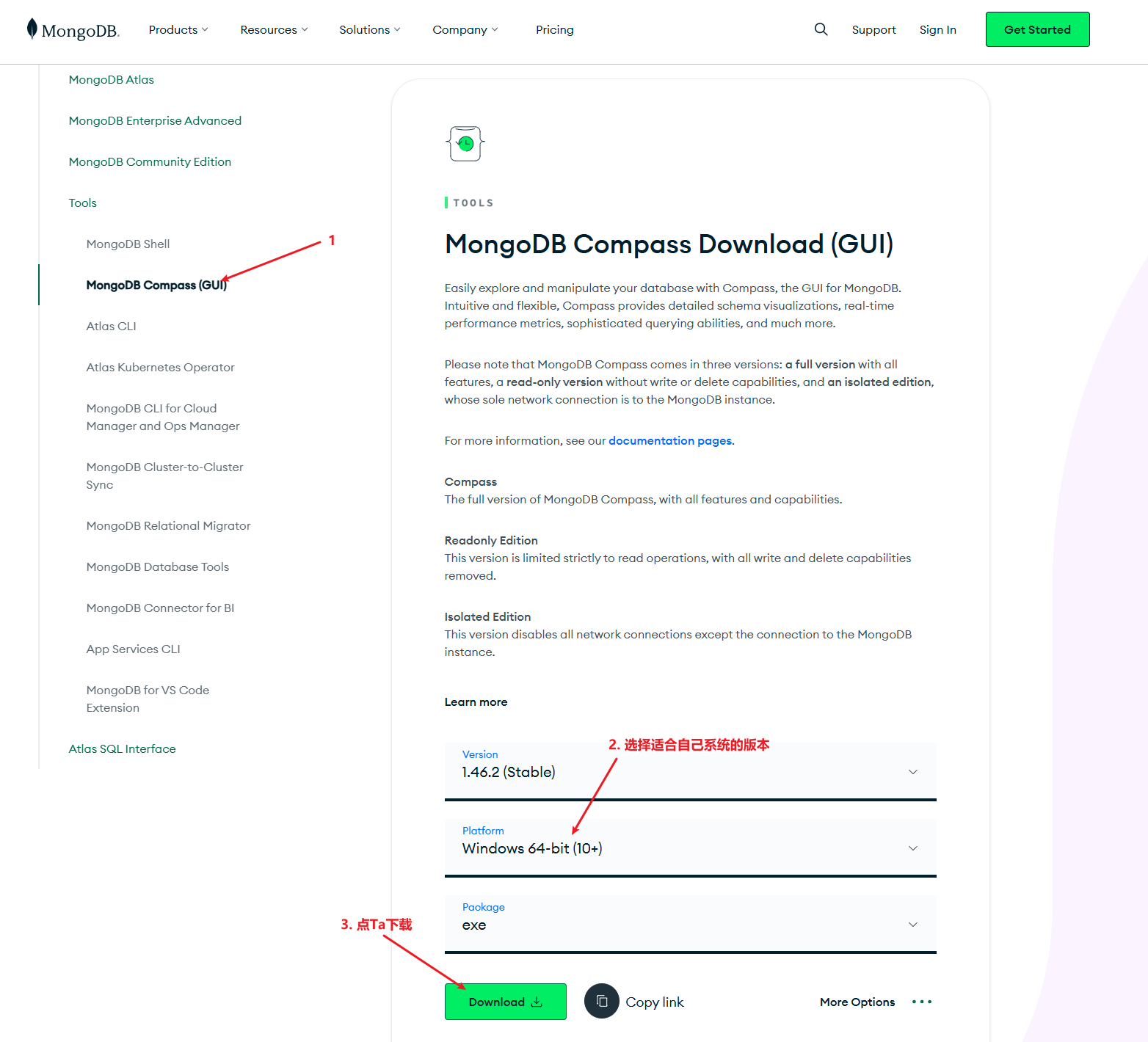Go to the Pricing page

click(555, 29)
